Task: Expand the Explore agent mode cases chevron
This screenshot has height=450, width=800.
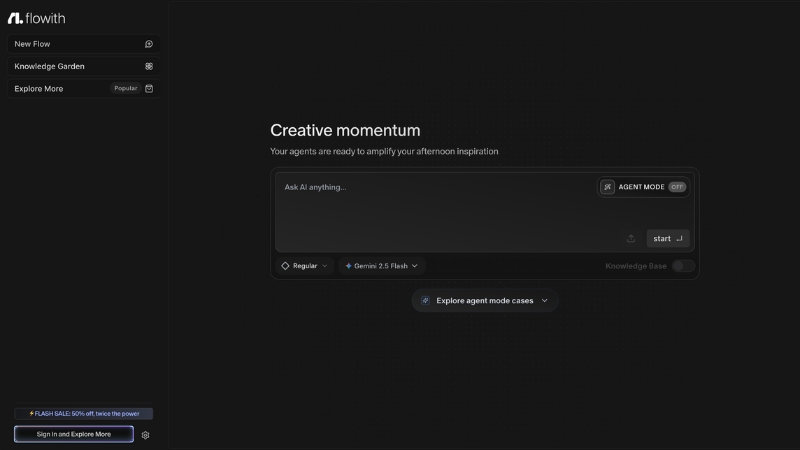Action: (x=545, y=300)
